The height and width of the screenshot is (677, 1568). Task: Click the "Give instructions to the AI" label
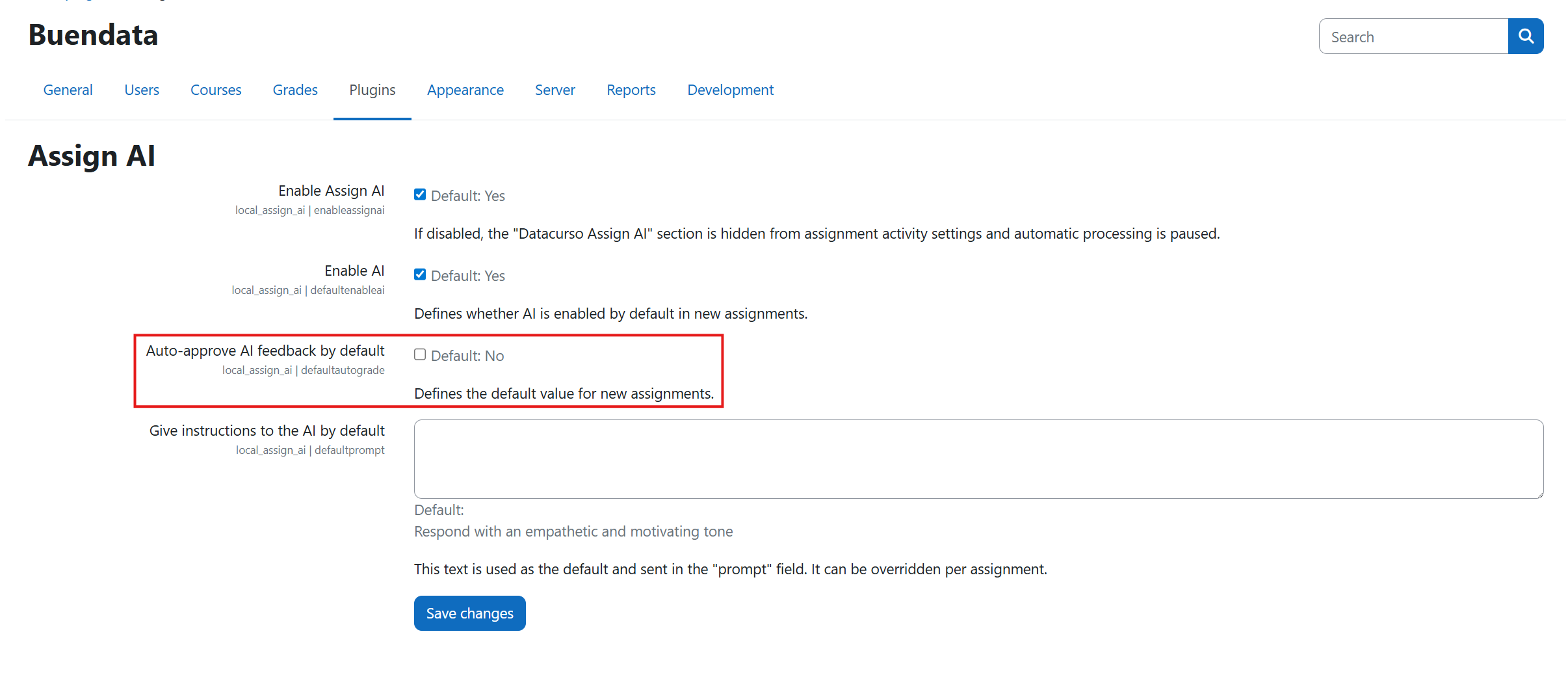pyautogui.click(x=267, y=431)
